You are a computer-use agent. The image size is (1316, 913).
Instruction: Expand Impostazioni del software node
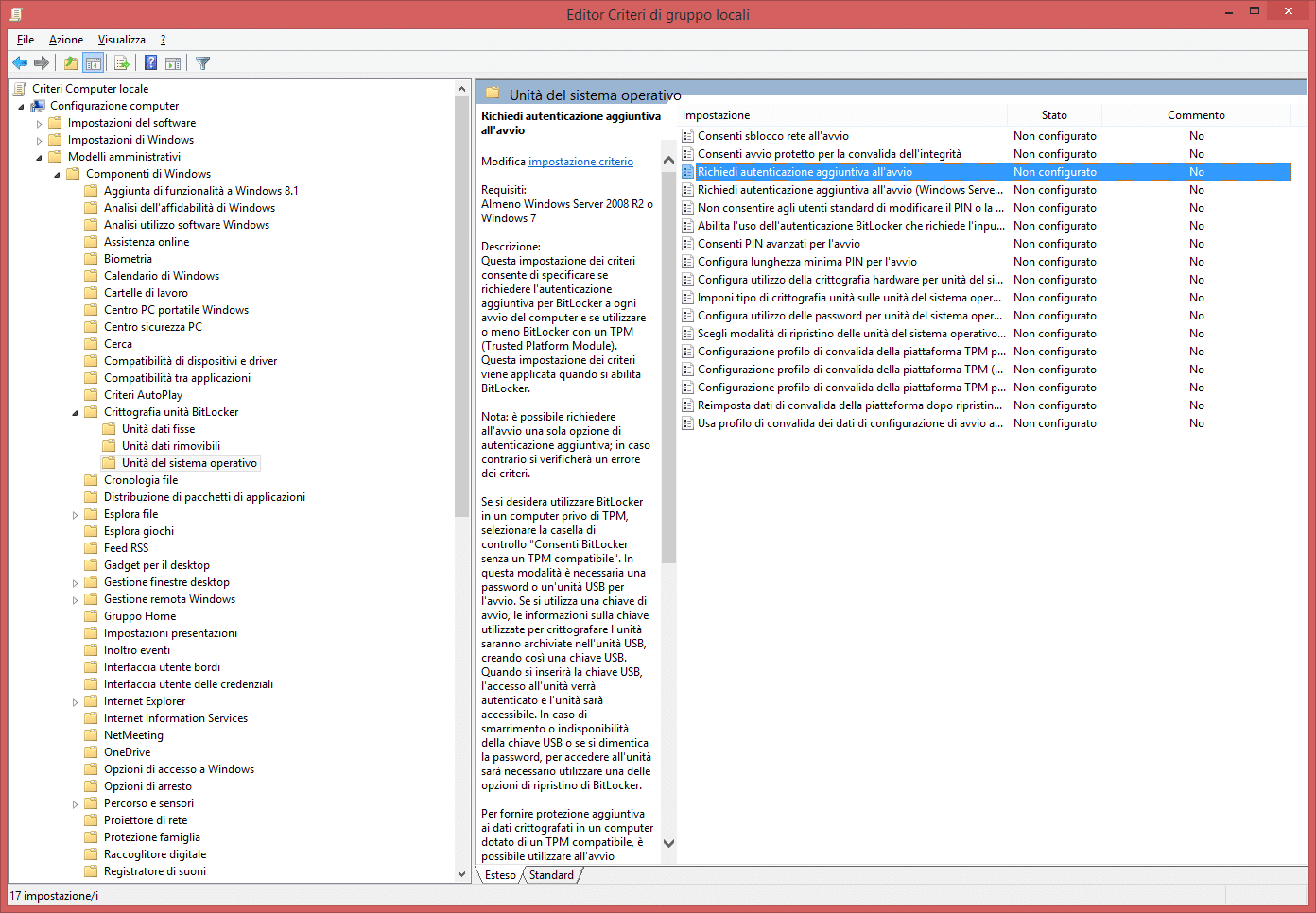tap(39, 124)
